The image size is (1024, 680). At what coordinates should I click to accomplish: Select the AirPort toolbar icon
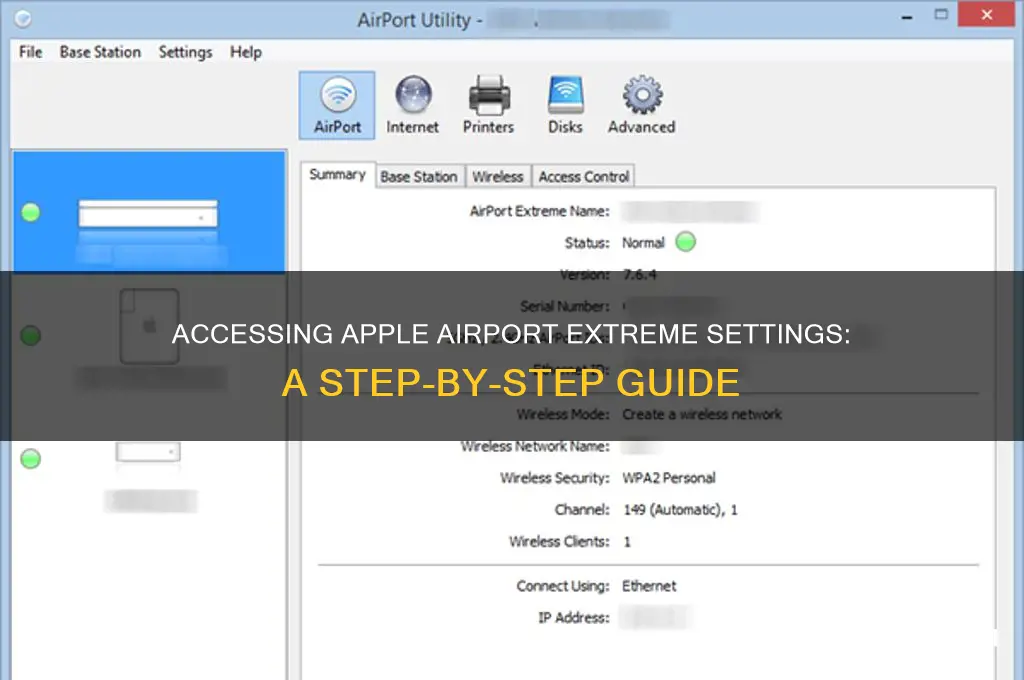pyautogui.click(x=337, y=105)
